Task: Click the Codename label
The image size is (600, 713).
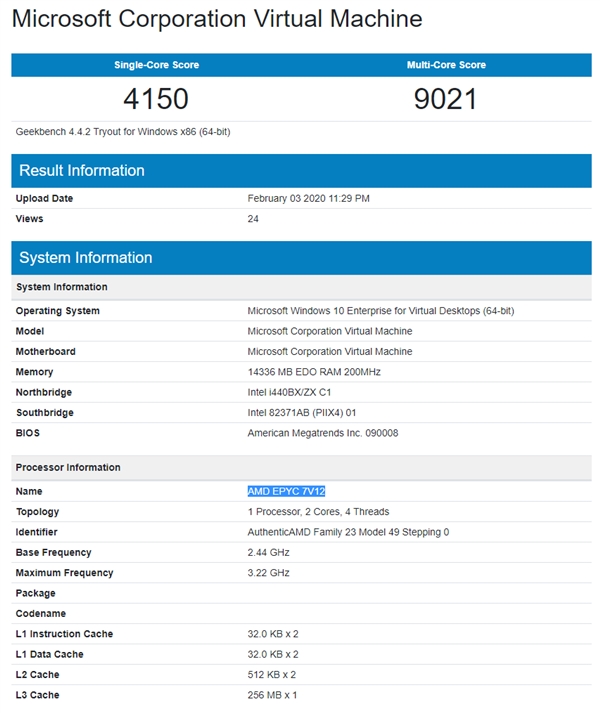Action: [40, 613]
